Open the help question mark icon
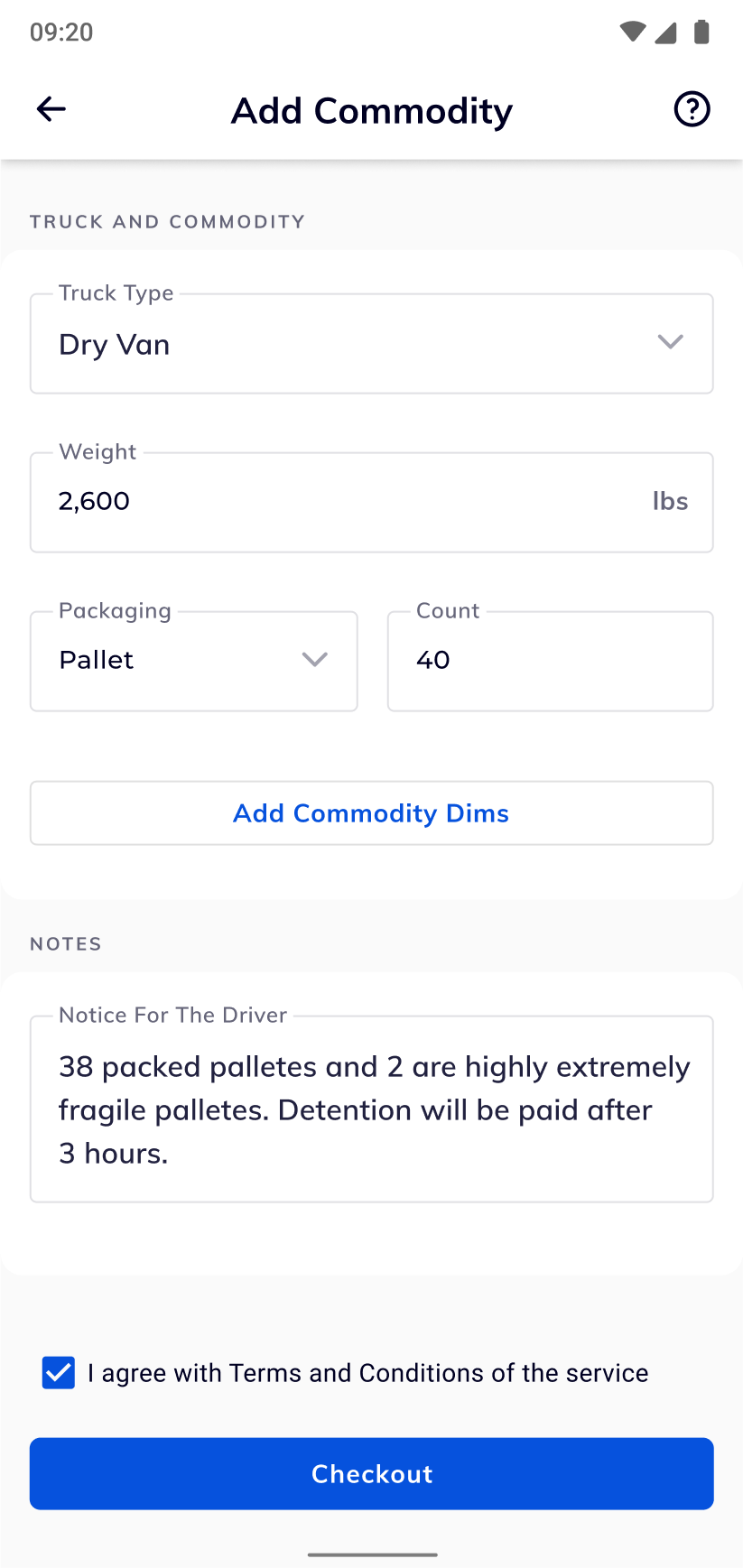743x1568 pixels. pos(692,109)
